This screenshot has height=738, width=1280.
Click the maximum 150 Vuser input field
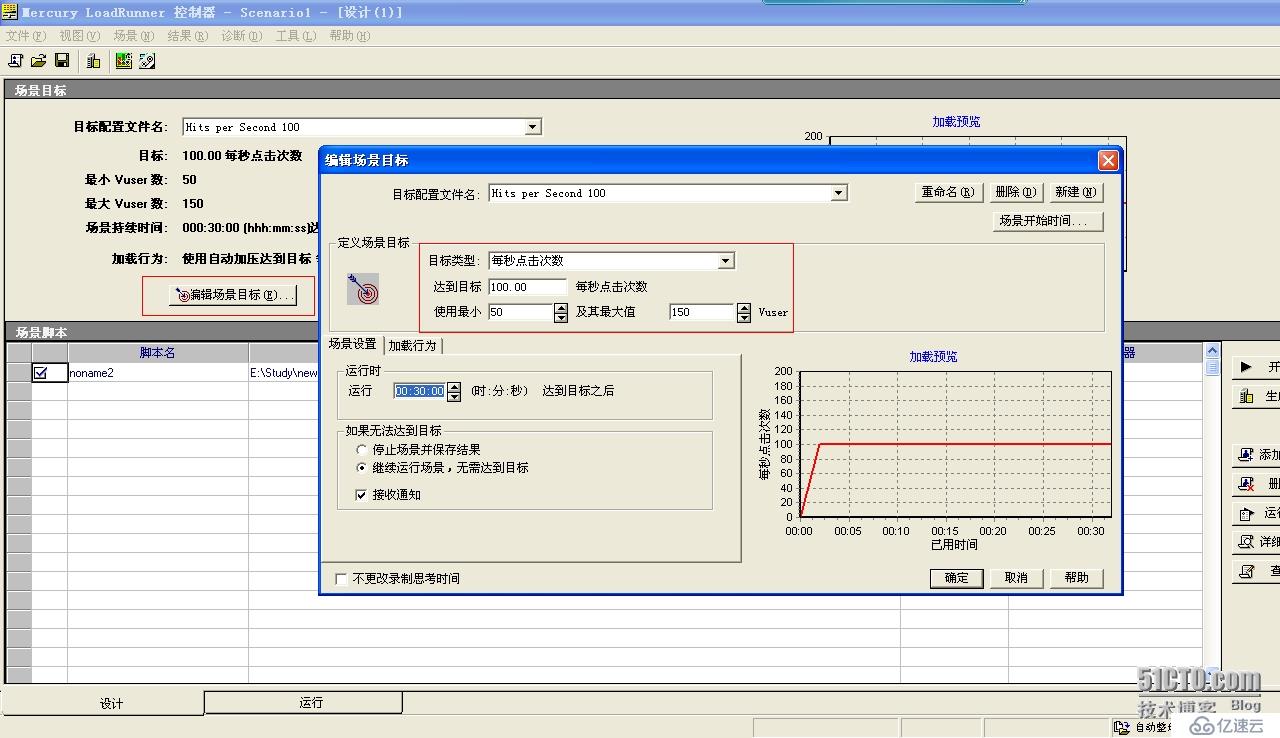coord(702,312)
